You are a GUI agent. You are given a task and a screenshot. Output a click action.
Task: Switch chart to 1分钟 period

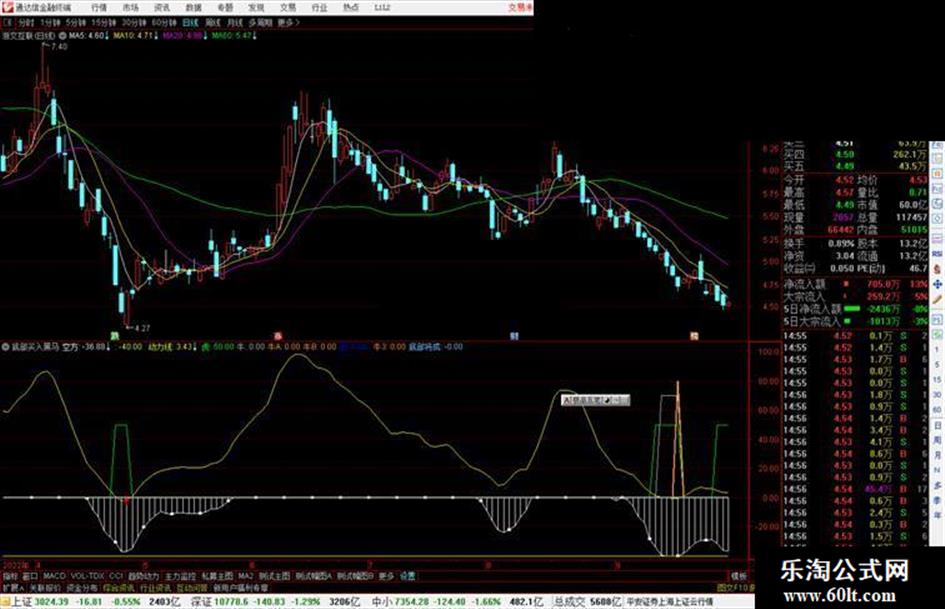pyautogui.click(x=50, y=22)
